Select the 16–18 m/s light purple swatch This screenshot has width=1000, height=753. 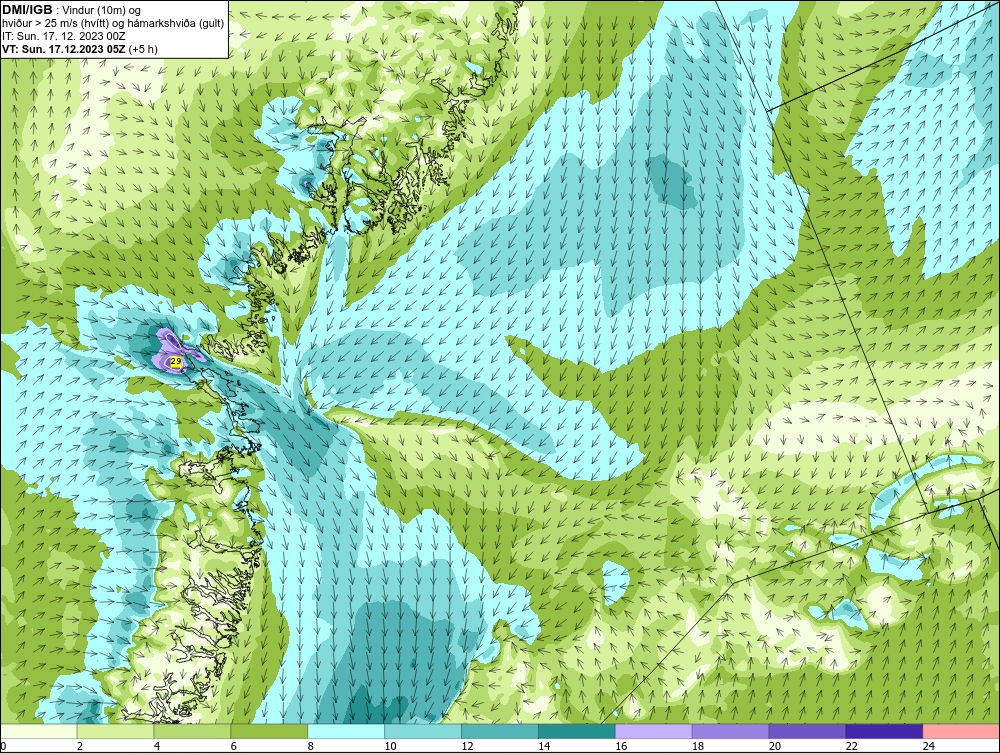coord(654,731)
